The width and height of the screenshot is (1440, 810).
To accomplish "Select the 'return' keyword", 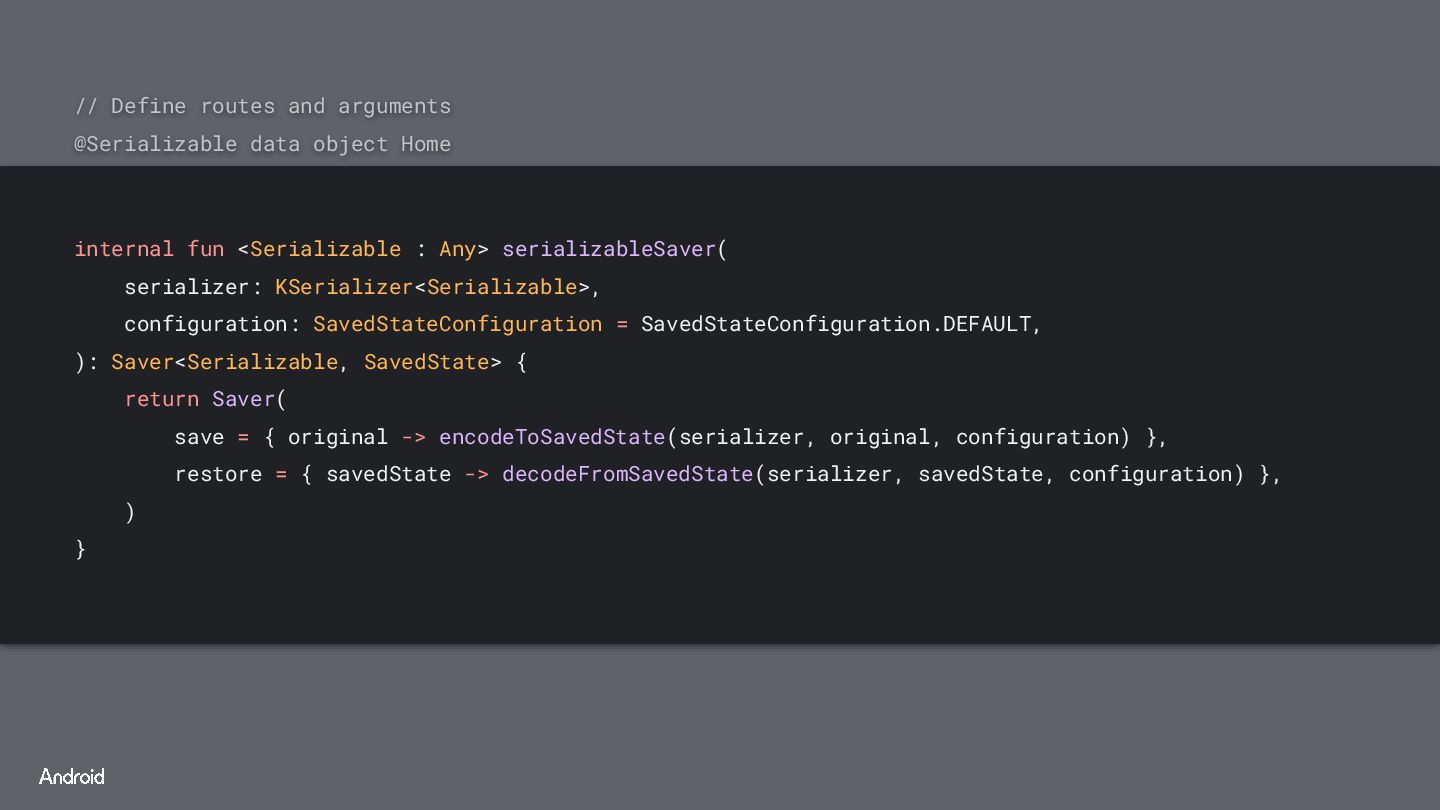I will tap(162, 399).
